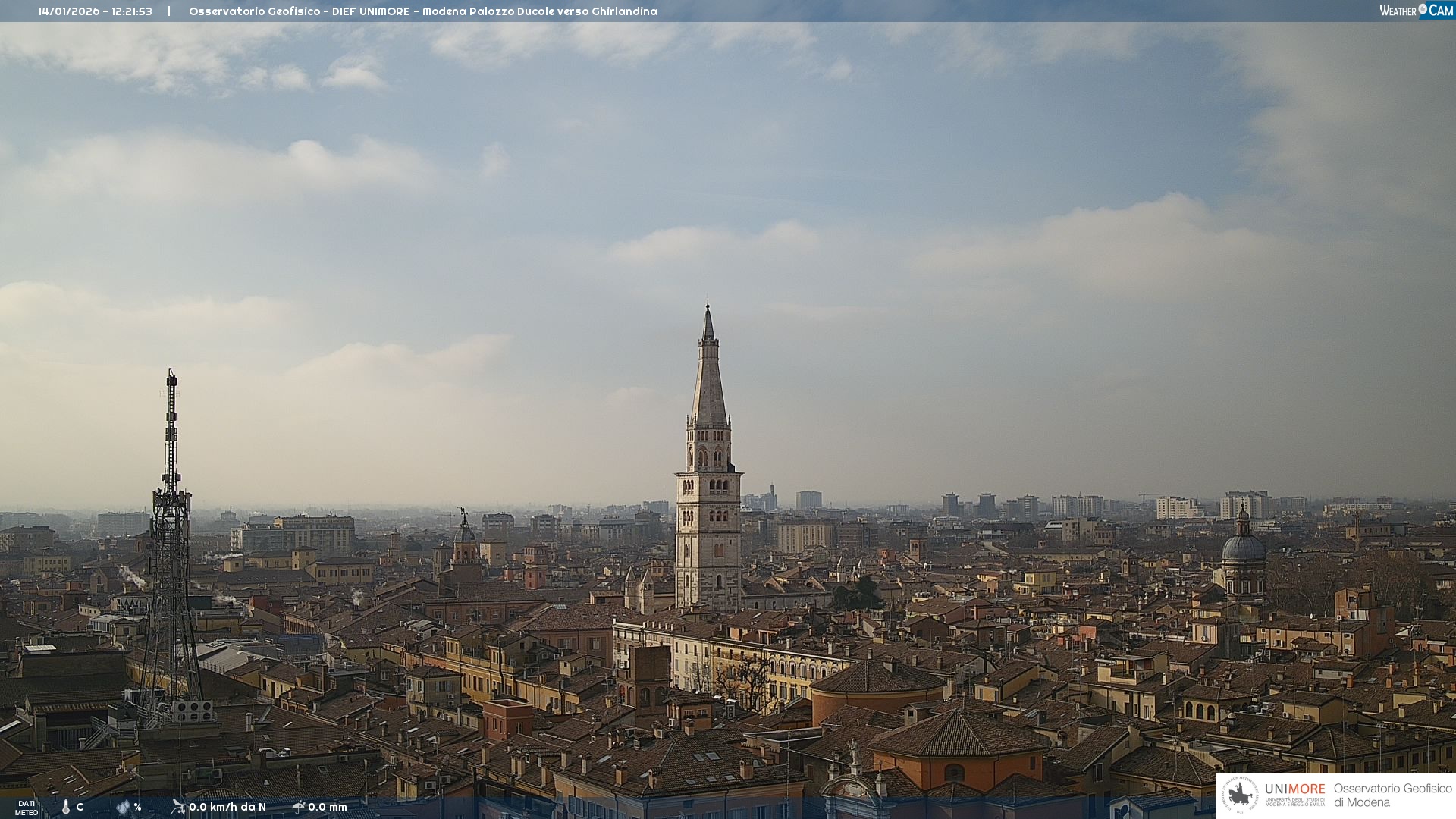The image size is (1456, 819).
Task: Click the camera lens in WeatherCam logo
Action: 1423,9
